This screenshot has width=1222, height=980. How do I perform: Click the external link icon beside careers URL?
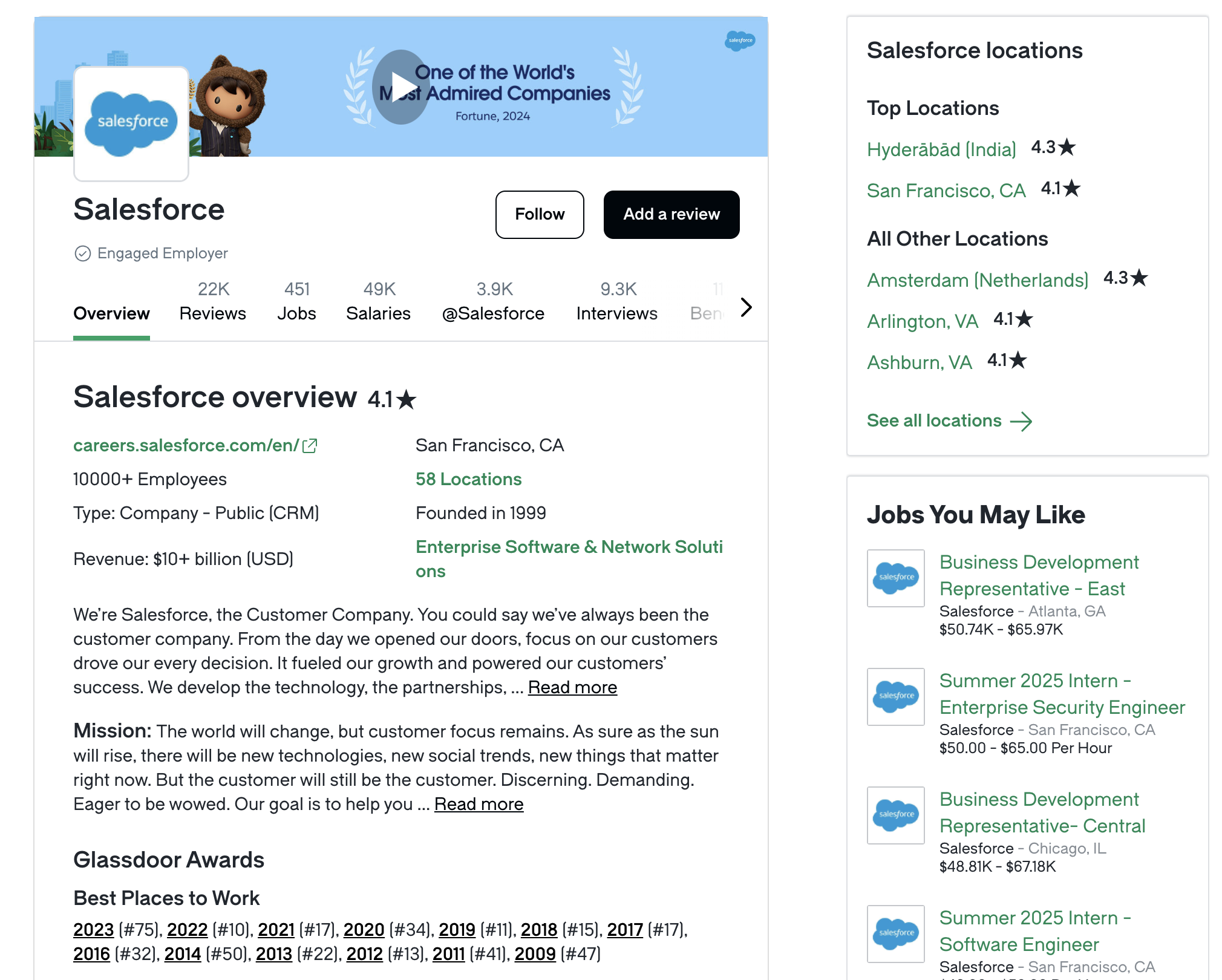310,446
